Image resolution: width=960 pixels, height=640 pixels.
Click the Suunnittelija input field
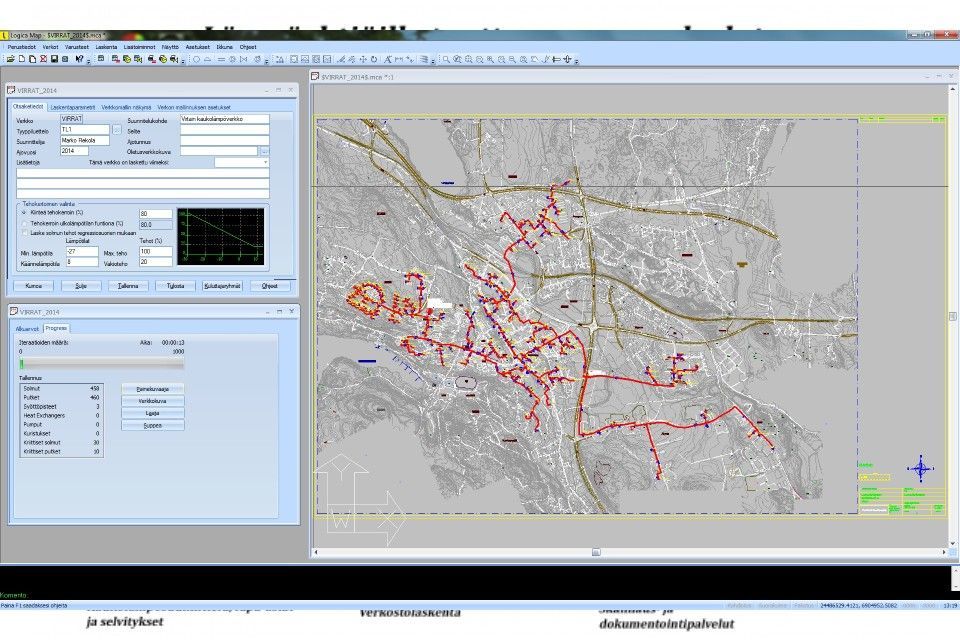pyautogui.click(x=83, y=140)
